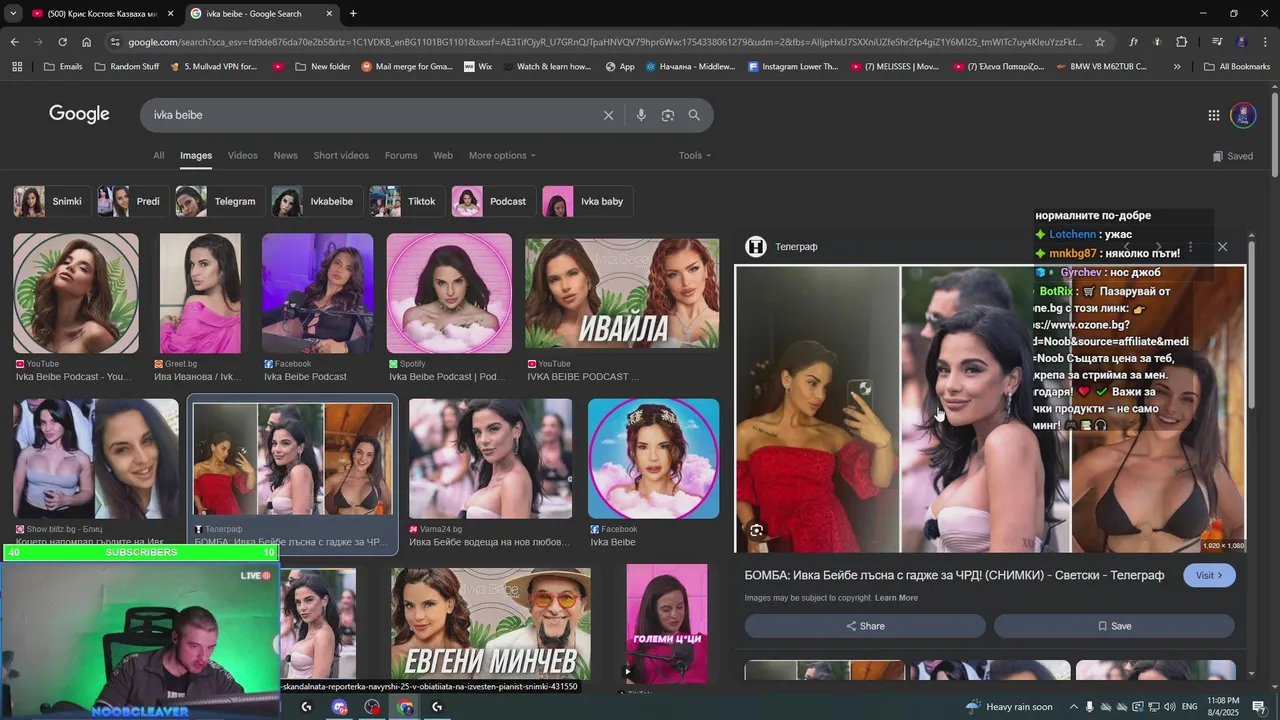Open more options in preview panel
1280x720 pixels.
tap(1190, 247)
